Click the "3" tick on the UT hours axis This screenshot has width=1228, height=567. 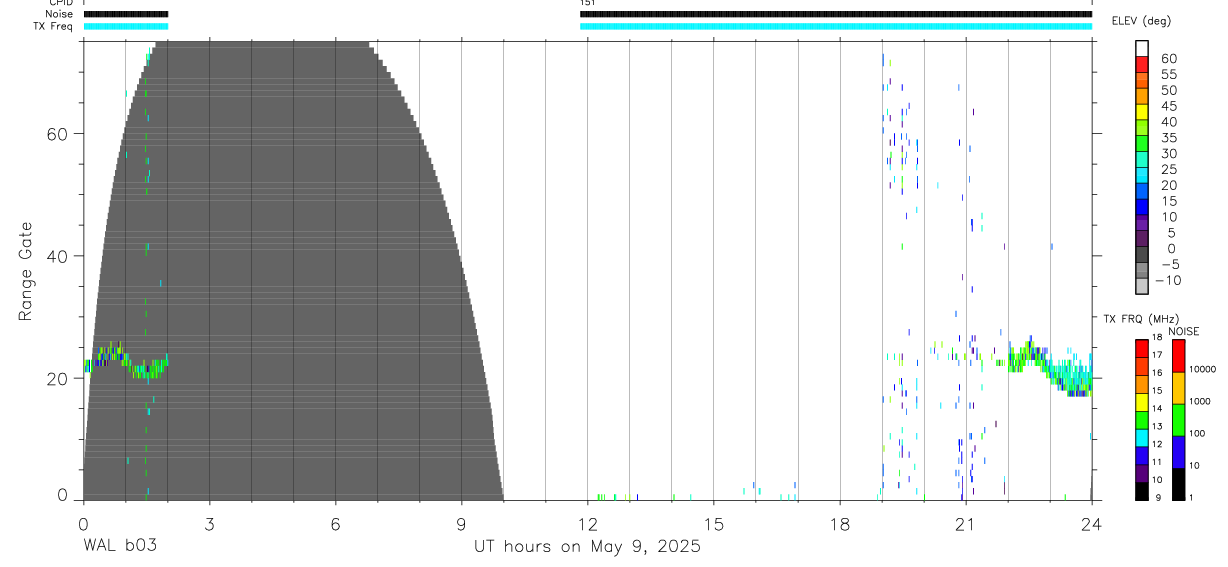pyautogui.click(x=209, y=523)
